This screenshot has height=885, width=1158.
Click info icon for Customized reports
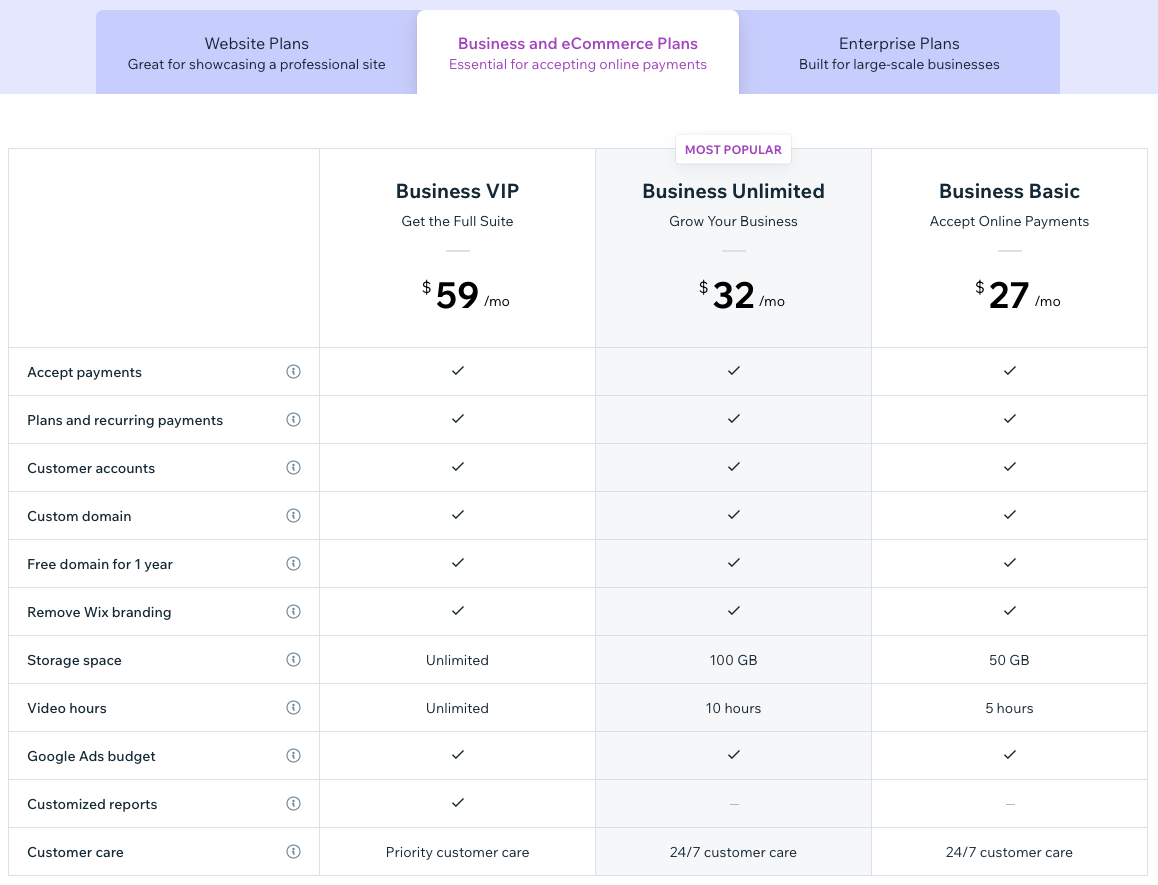point(293,804)
